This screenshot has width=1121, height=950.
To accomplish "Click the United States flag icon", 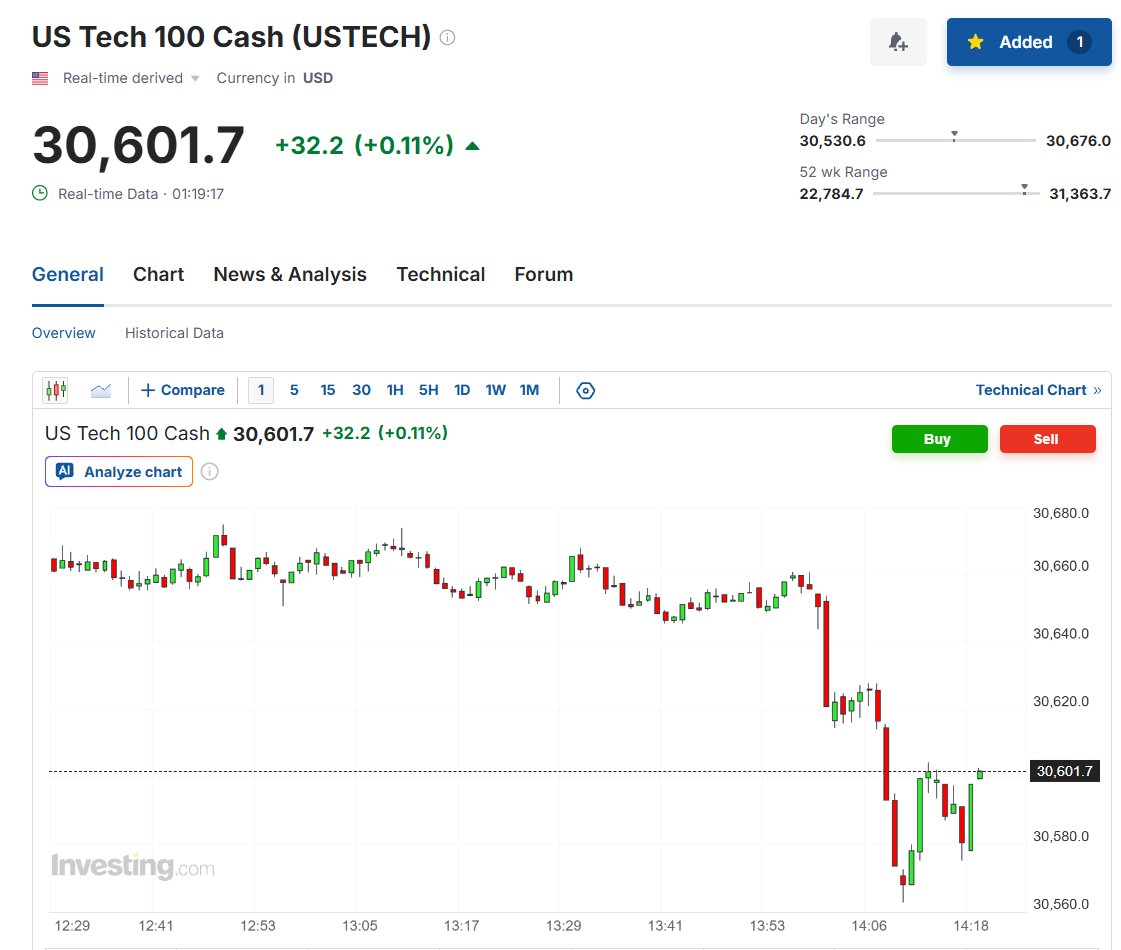I will pos(40,78).
